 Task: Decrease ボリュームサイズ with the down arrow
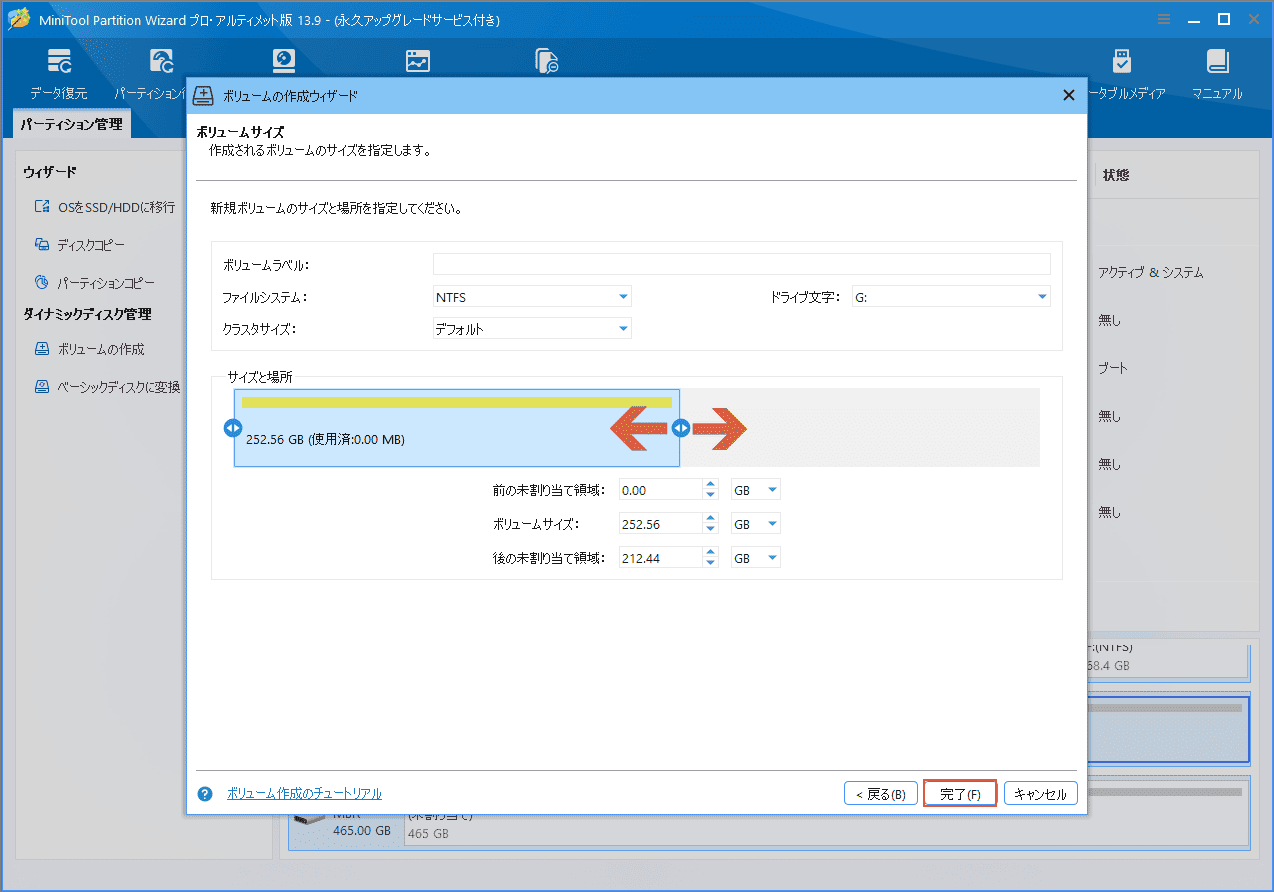[x=710, y=529]
